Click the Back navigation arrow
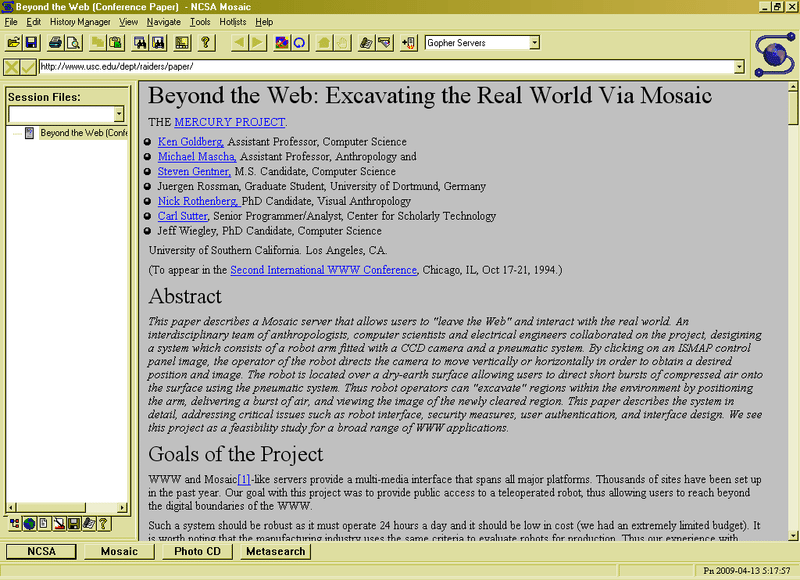 pos(237,43)
